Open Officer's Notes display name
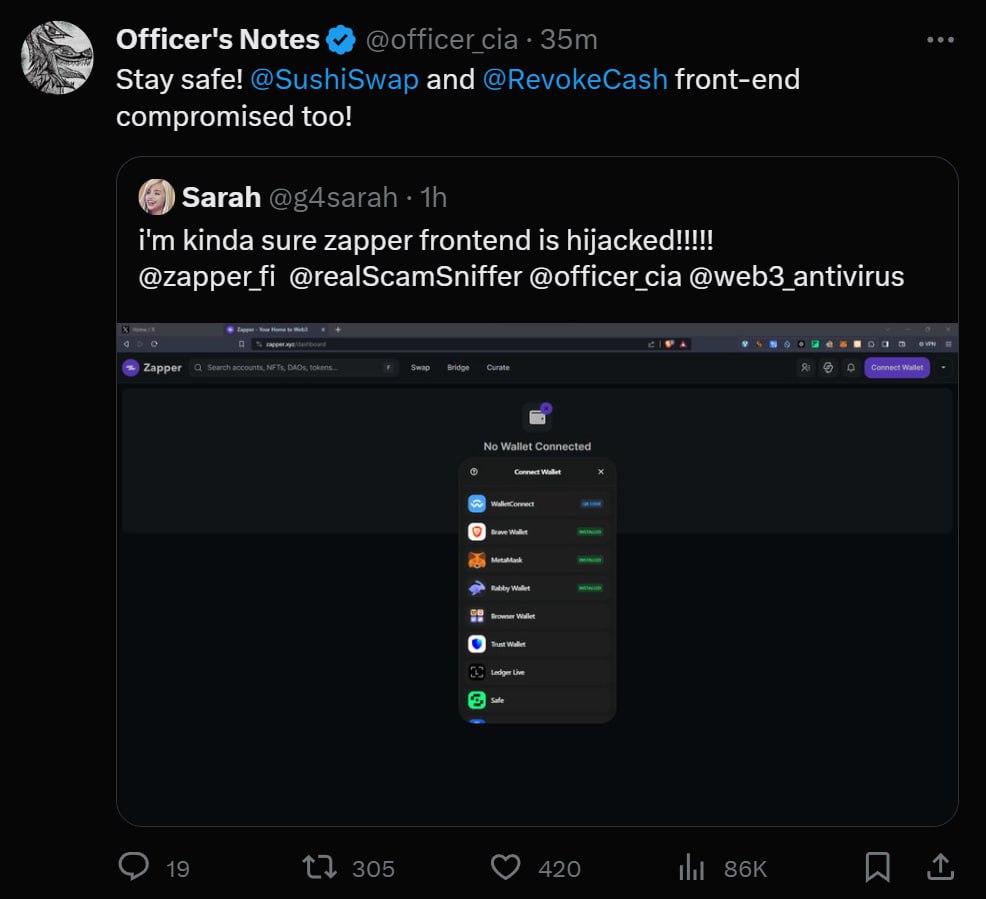This screenshot has height=899, width=986. 218,40
